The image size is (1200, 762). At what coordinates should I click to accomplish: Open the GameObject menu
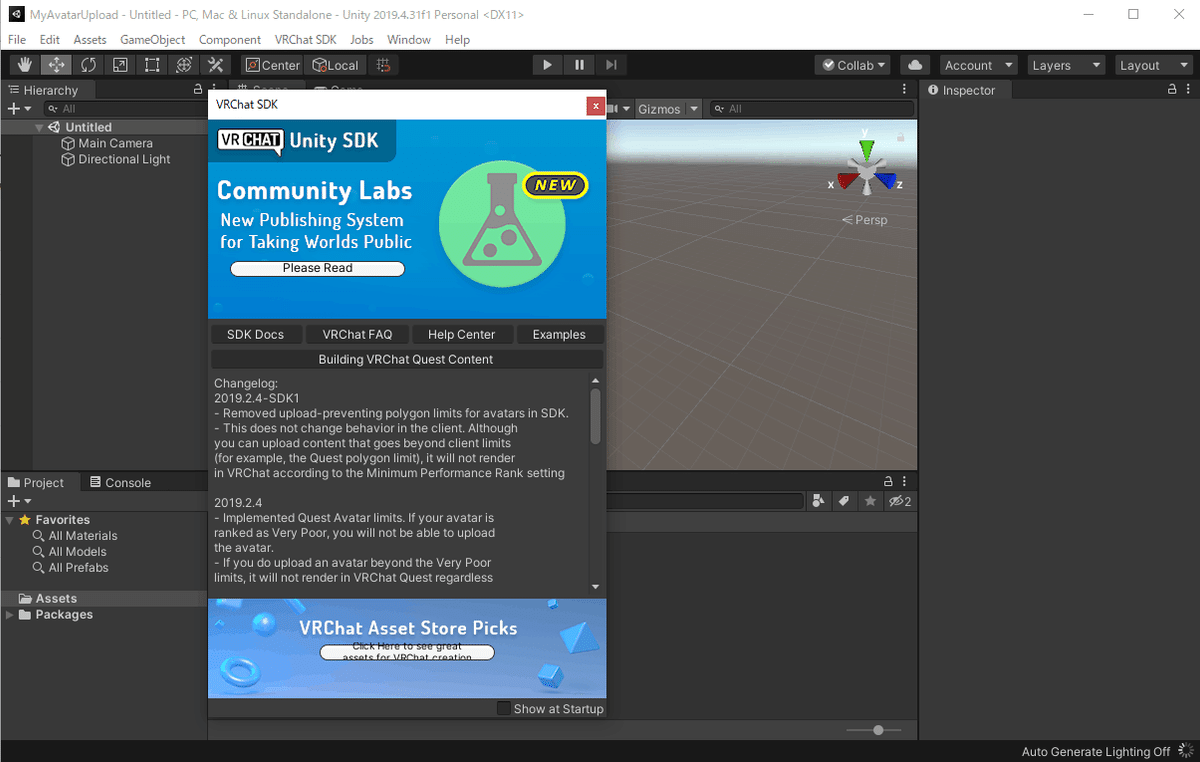click(153, 39)
